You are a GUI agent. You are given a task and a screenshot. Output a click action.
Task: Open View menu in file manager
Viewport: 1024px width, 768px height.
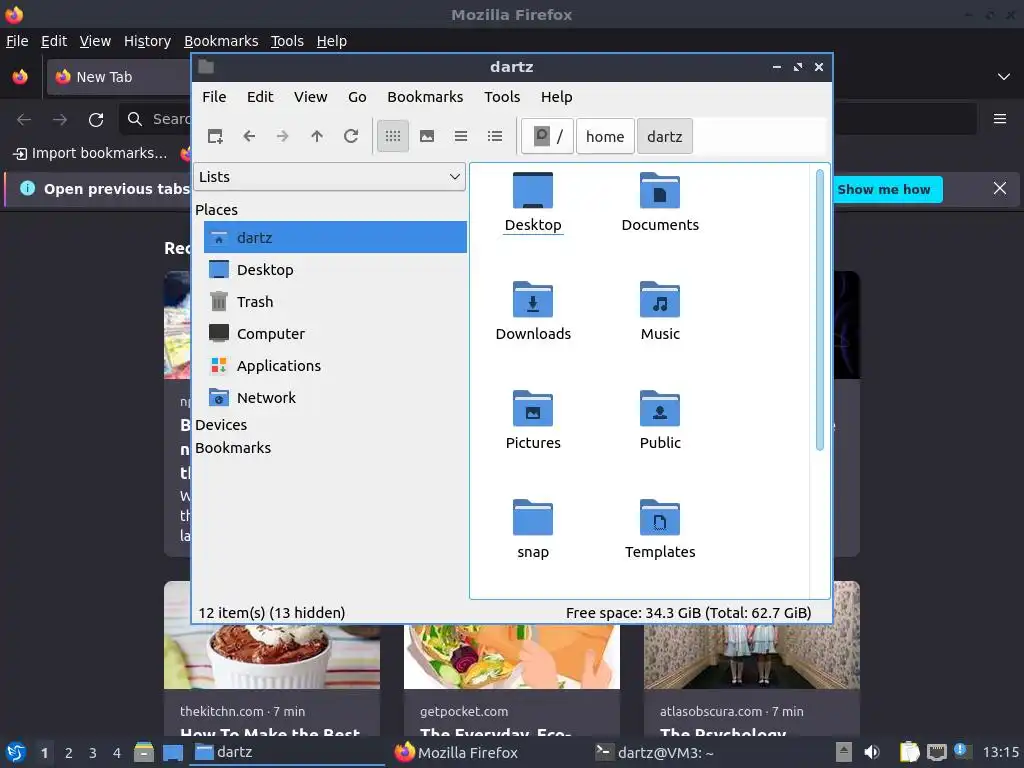pos(310,97)
